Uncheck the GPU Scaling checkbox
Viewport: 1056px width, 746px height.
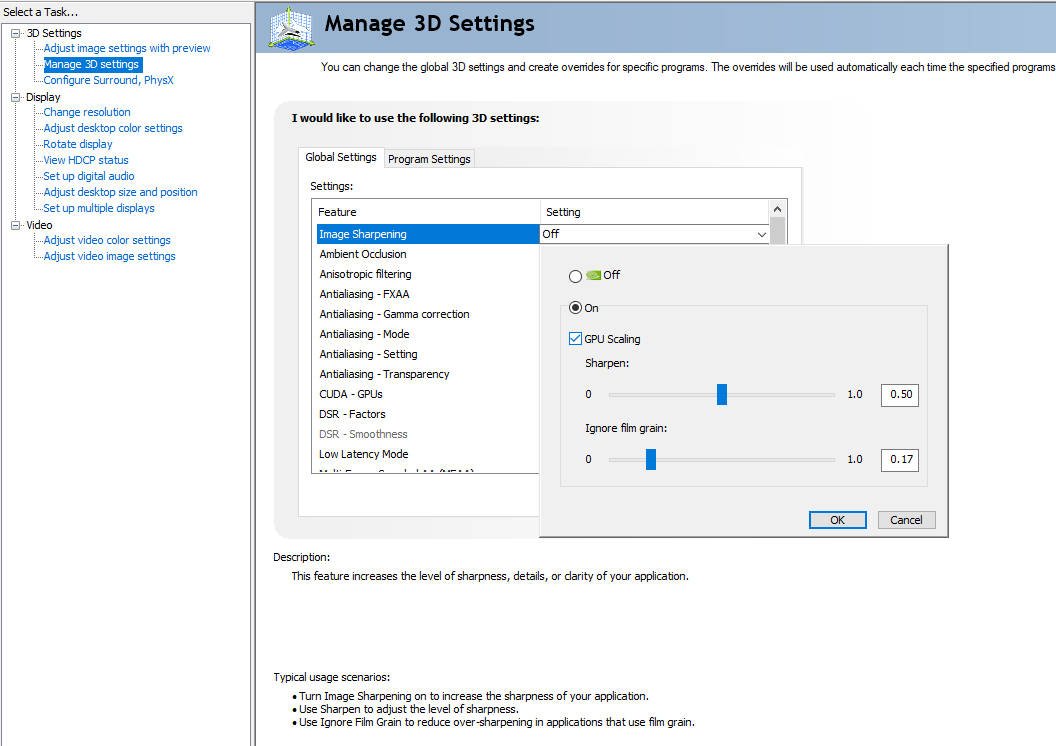coord(575,339)
